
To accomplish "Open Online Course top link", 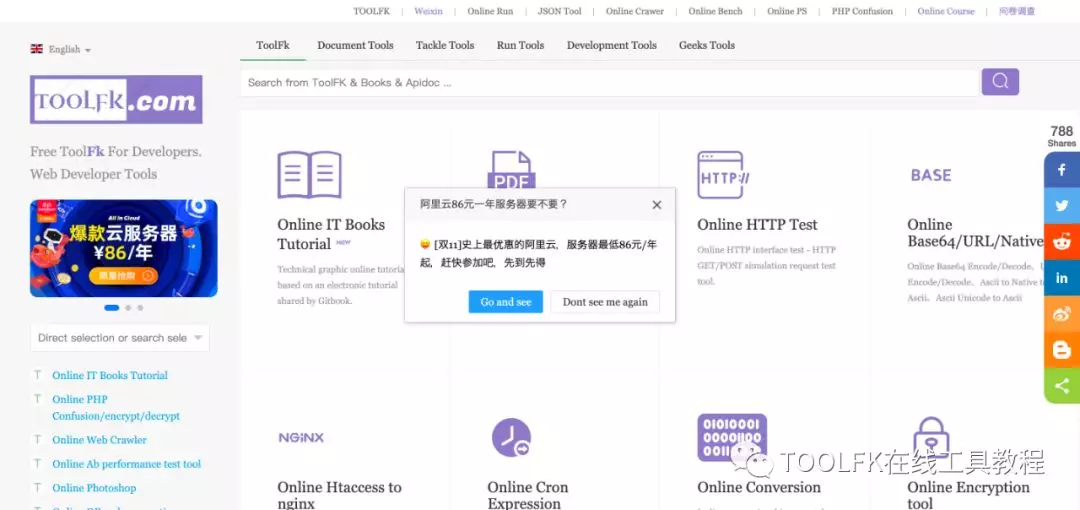I will [946, 11].
